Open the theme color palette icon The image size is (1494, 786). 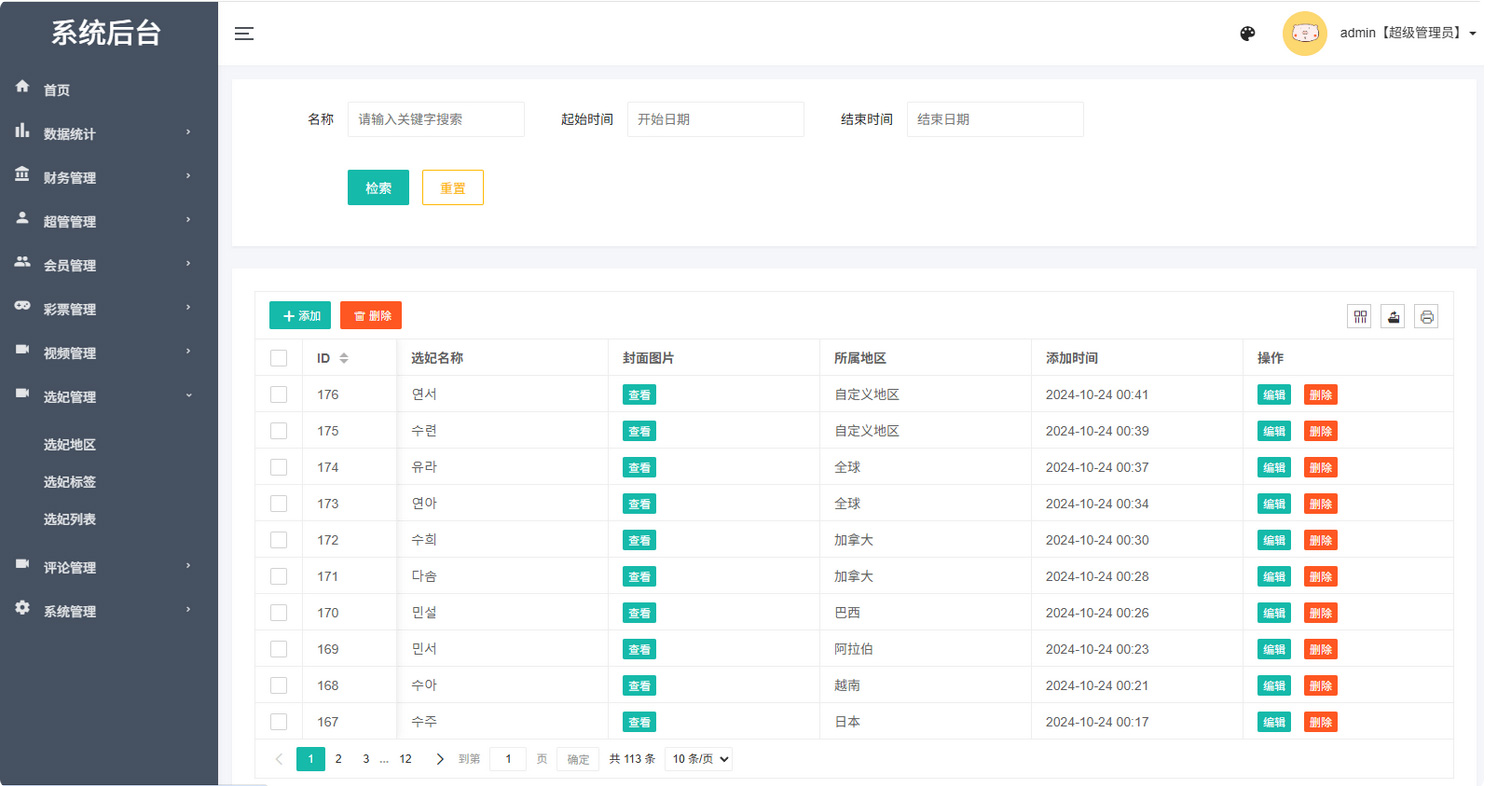[x=1247, y=34]
